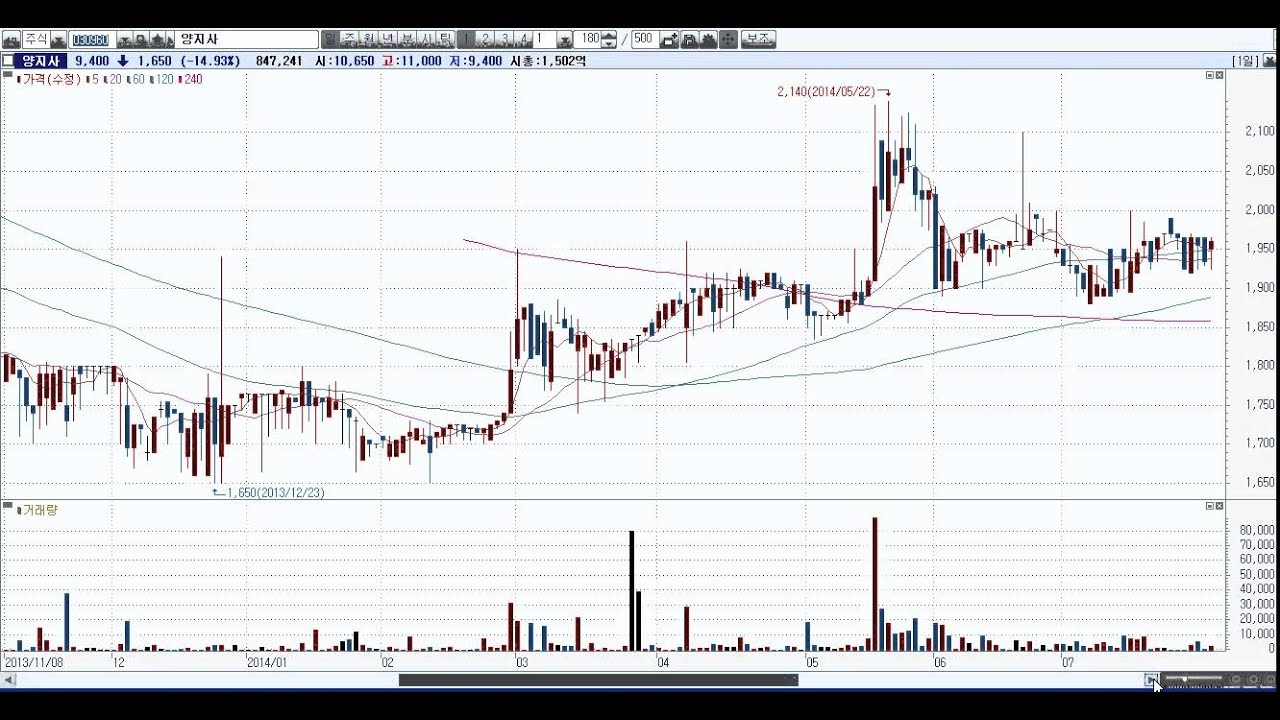Click the crosshair move icon in toolbar
Screen dimensions: 1280x720
[728, 40]
